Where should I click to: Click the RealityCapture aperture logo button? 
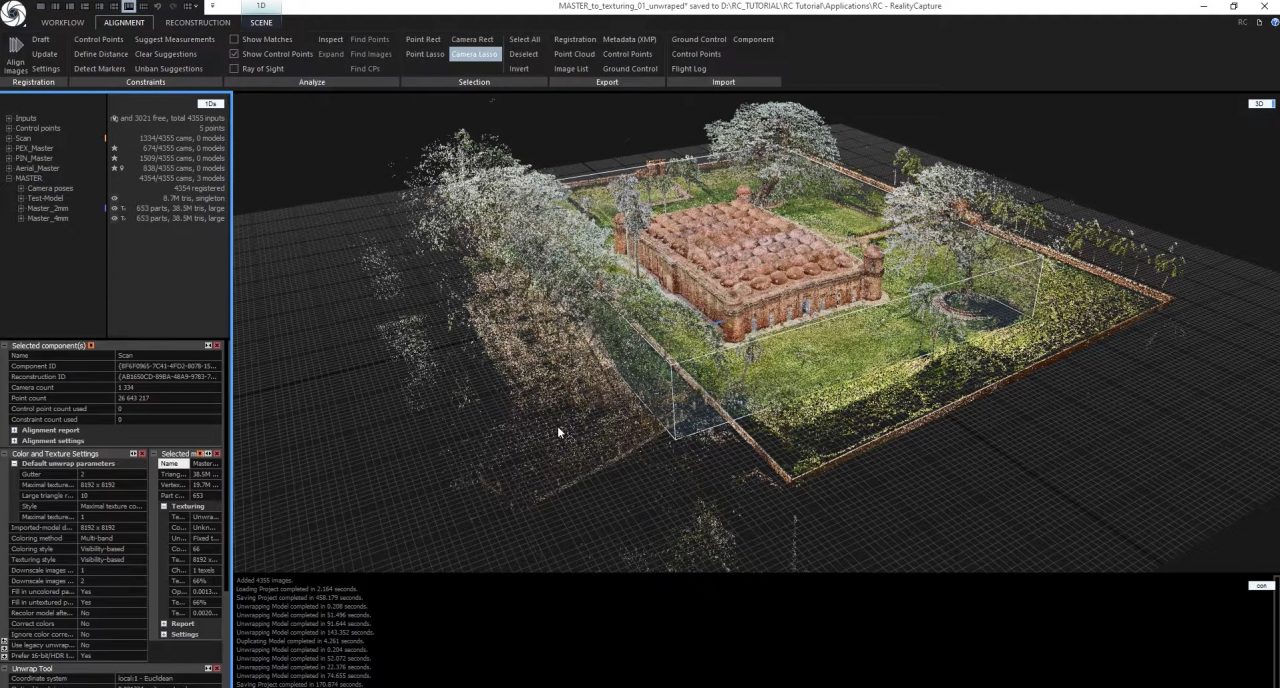point(13,13)
